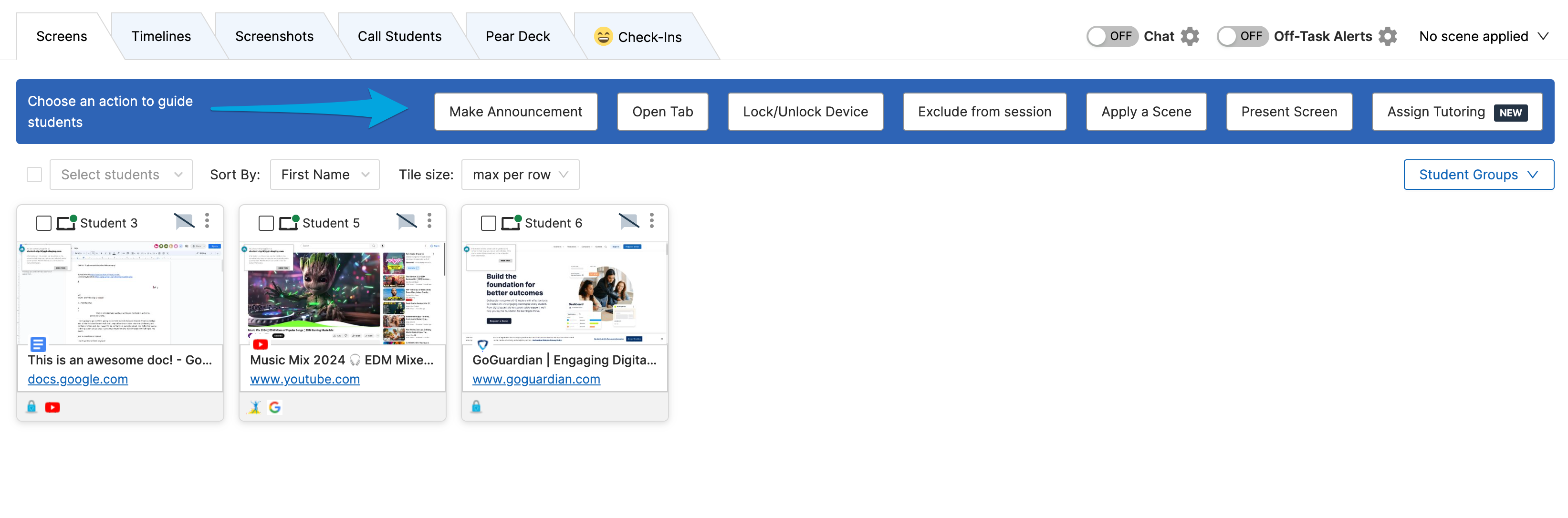This screenshot has height=518, width=1568.
Task: Click YouTube tab icon under Student 3
Action: click(x=52, y=407)
